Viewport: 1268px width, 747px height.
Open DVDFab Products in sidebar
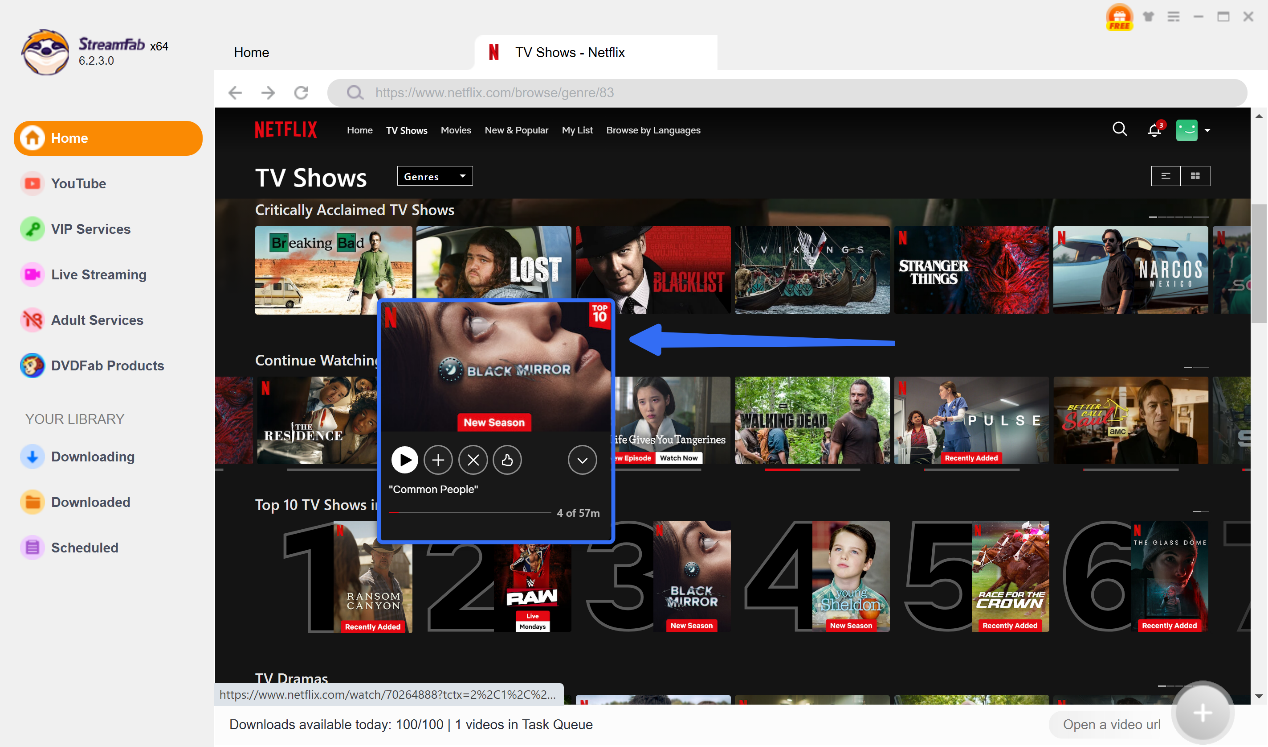tap(107, 366)
